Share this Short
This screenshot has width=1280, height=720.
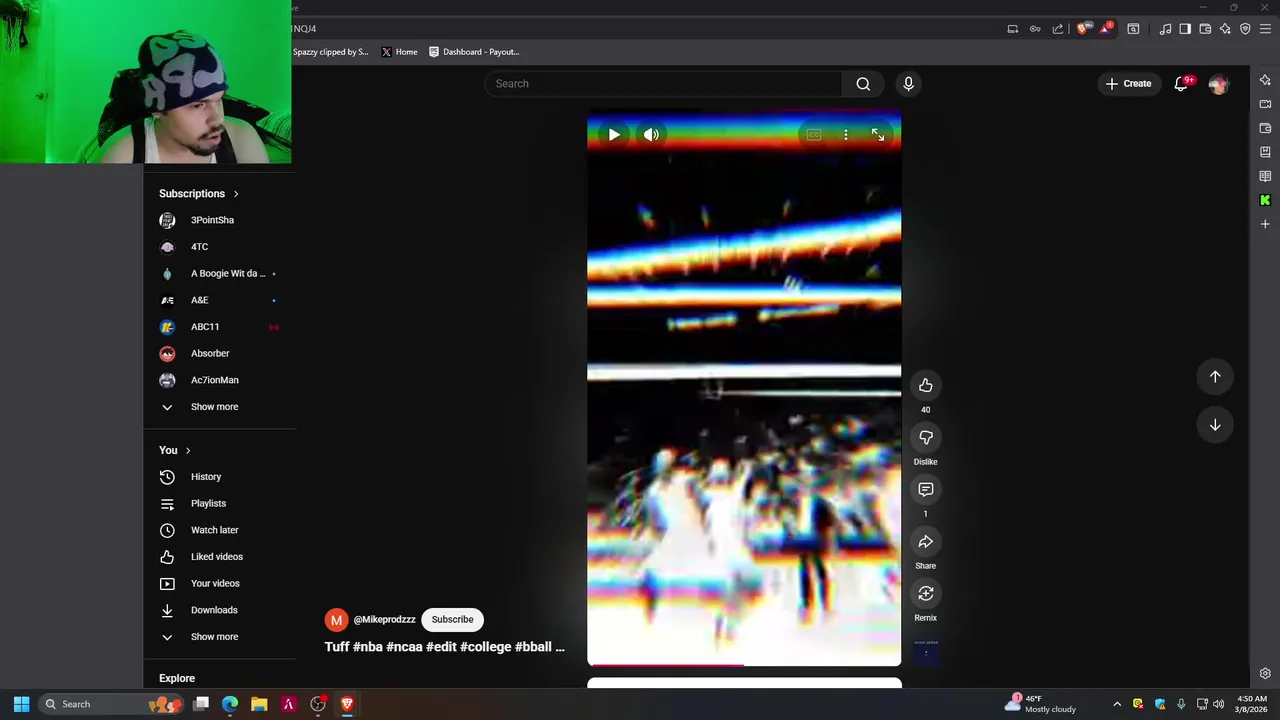[926, 541]
